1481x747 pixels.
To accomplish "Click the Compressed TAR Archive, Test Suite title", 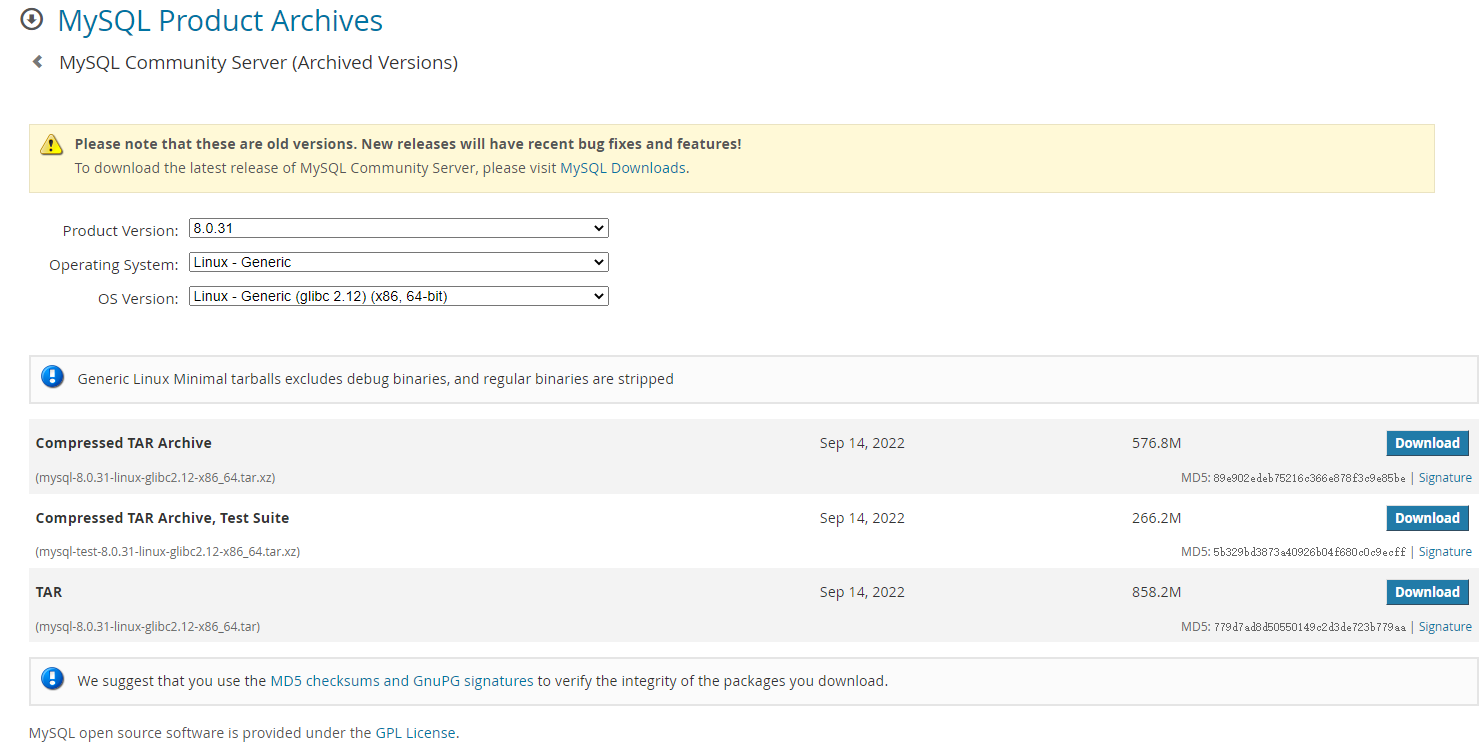I will (x=162, y=518).
